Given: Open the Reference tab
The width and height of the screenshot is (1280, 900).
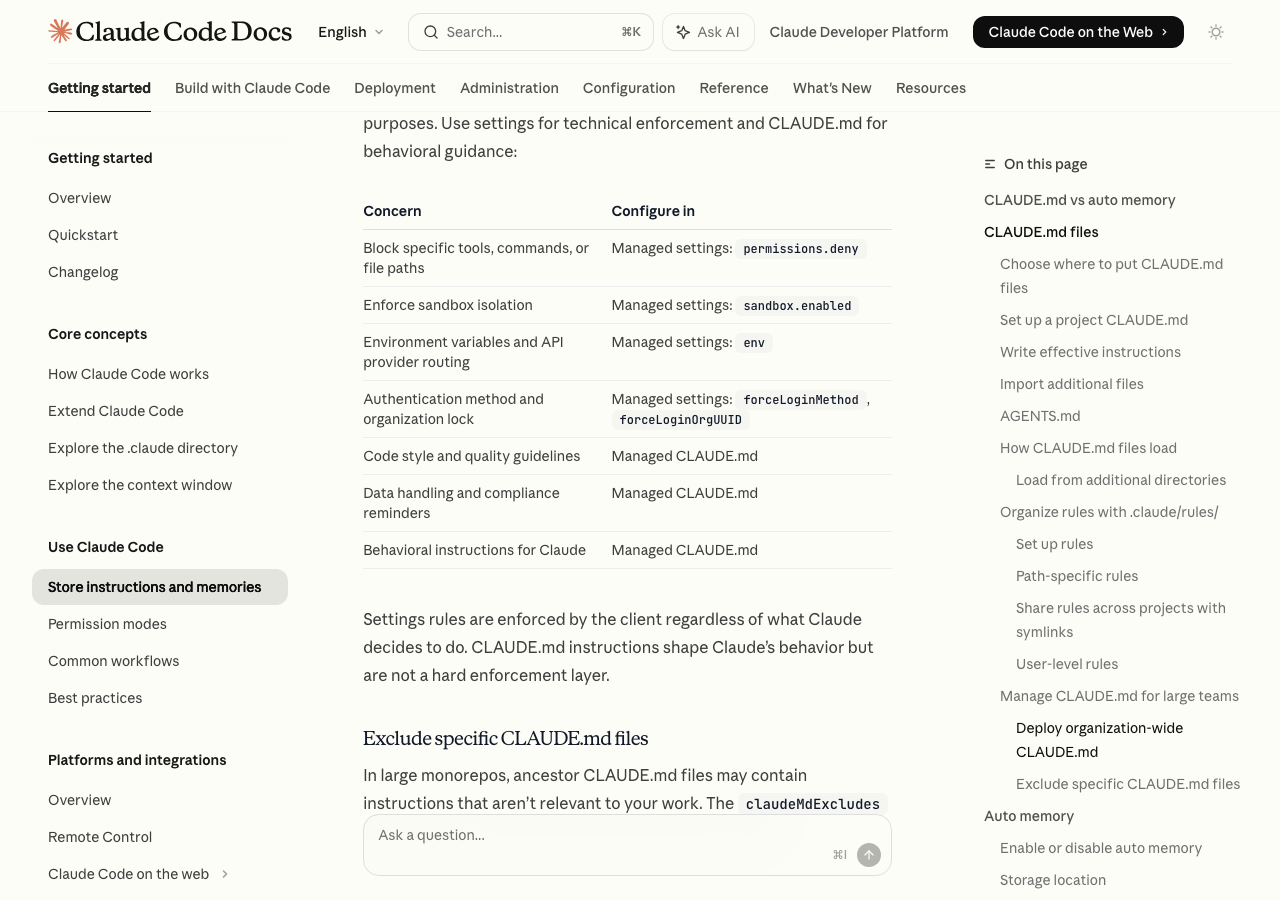Looking at the screenshot, I should (x=734, y=88).
